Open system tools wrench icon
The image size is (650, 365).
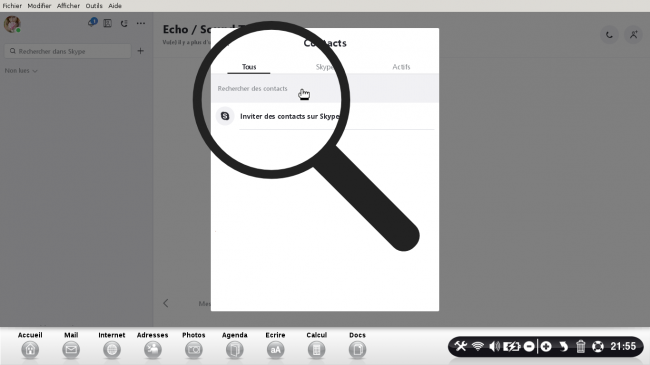pos(461,346)
